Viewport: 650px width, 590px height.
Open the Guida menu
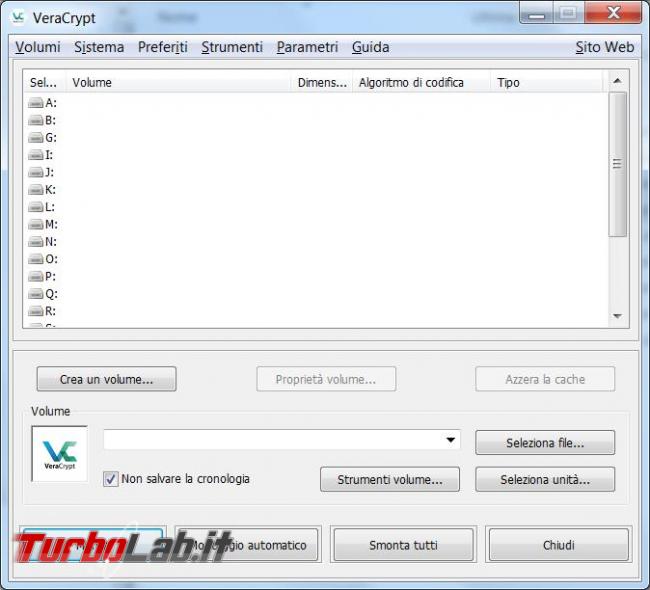click(371, 47)
